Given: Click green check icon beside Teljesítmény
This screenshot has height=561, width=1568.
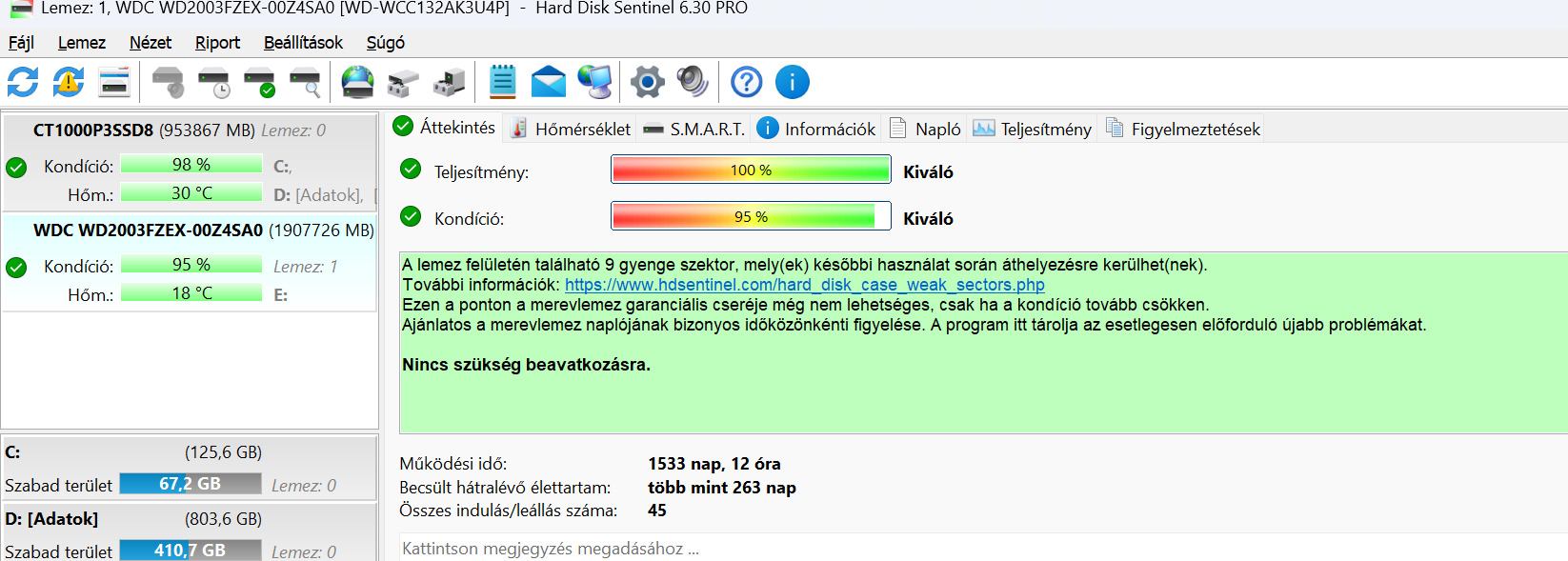Looking at the screenshot, I should (411, 170).
